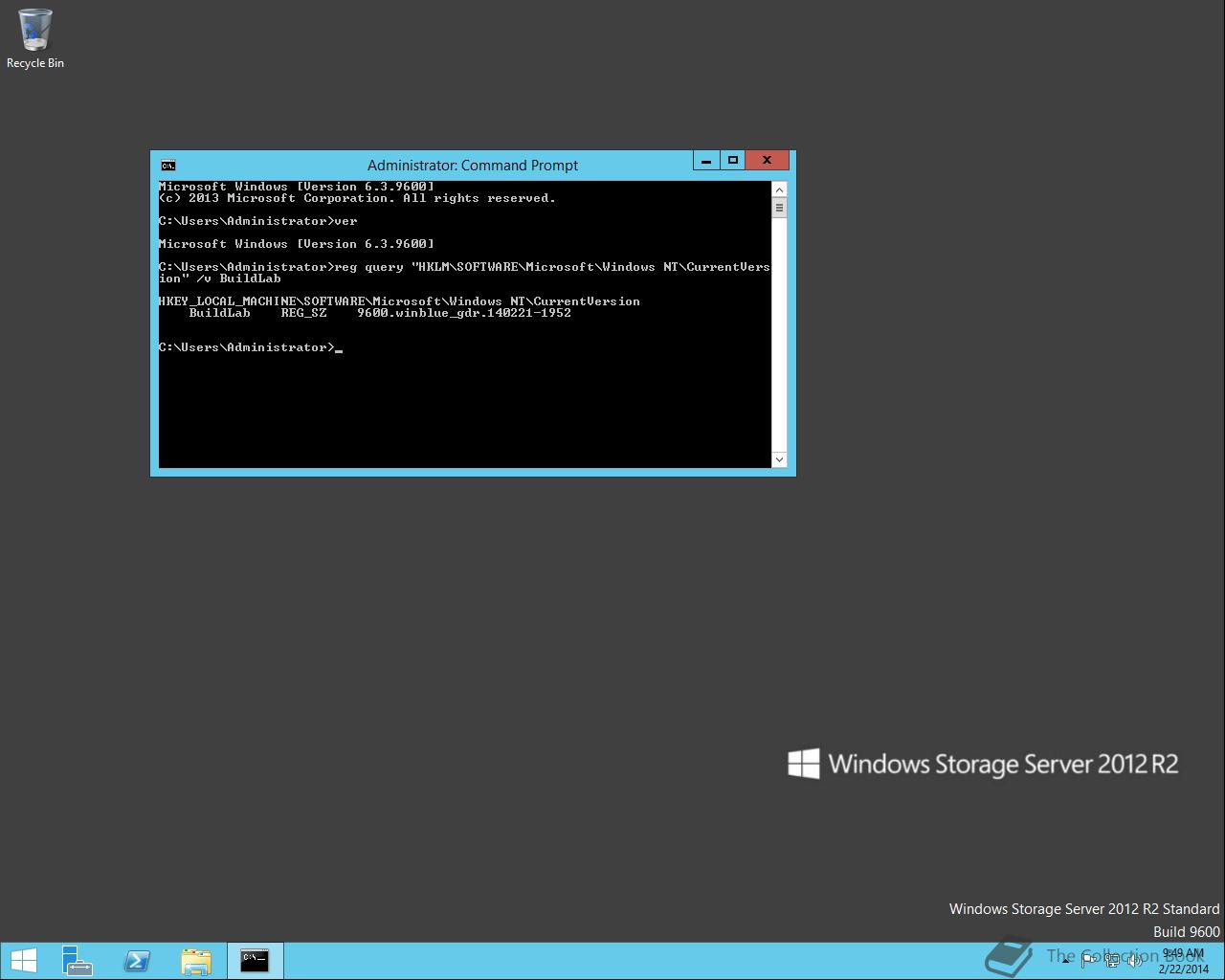Click the reg query command line
This screenshot has width=1225, height=980.
point(464,273)
